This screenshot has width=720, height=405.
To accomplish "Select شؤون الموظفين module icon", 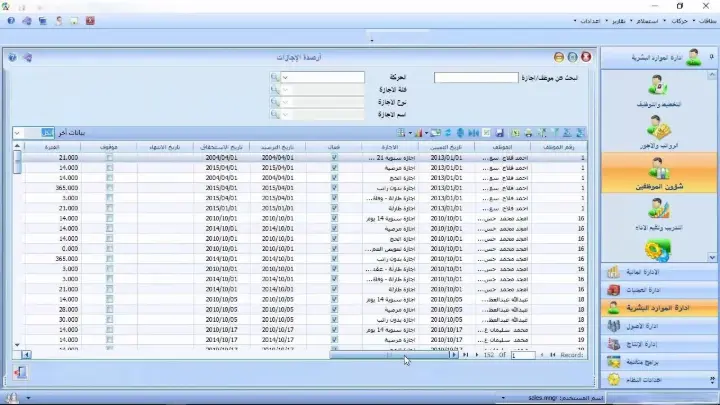I will [658, 173].
